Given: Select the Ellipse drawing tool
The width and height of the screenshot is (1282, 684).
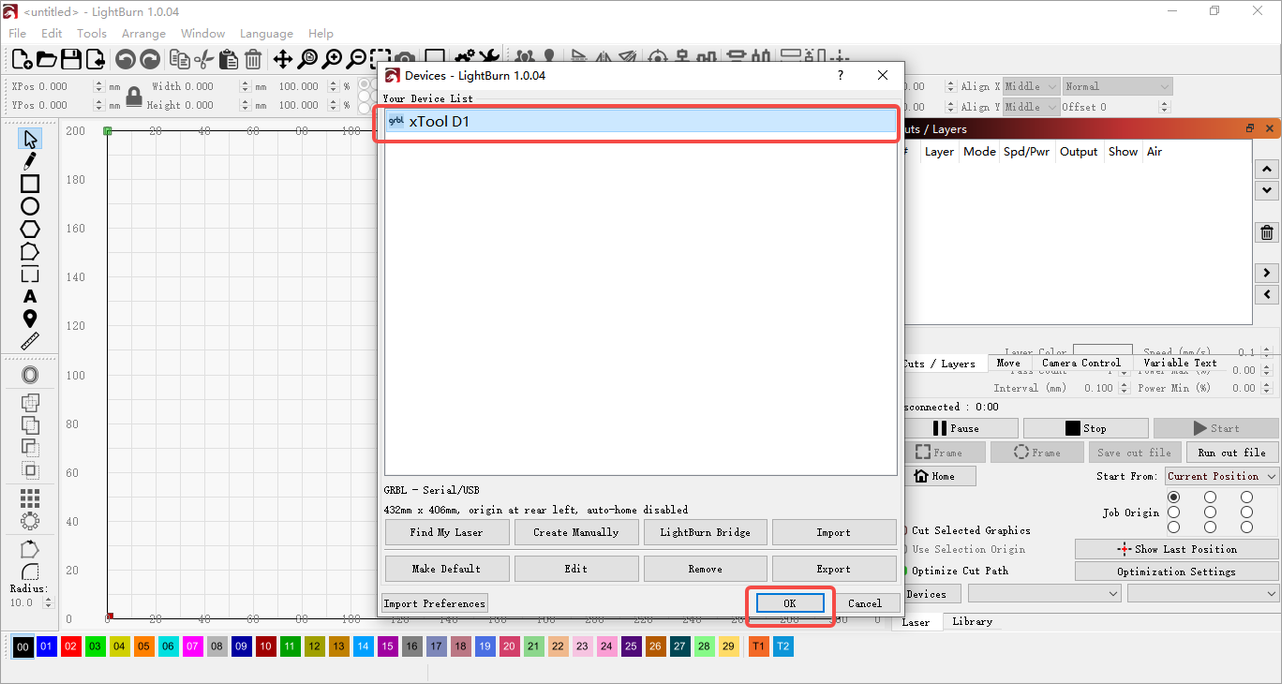Looking at the screenshot, I should 30,207.
